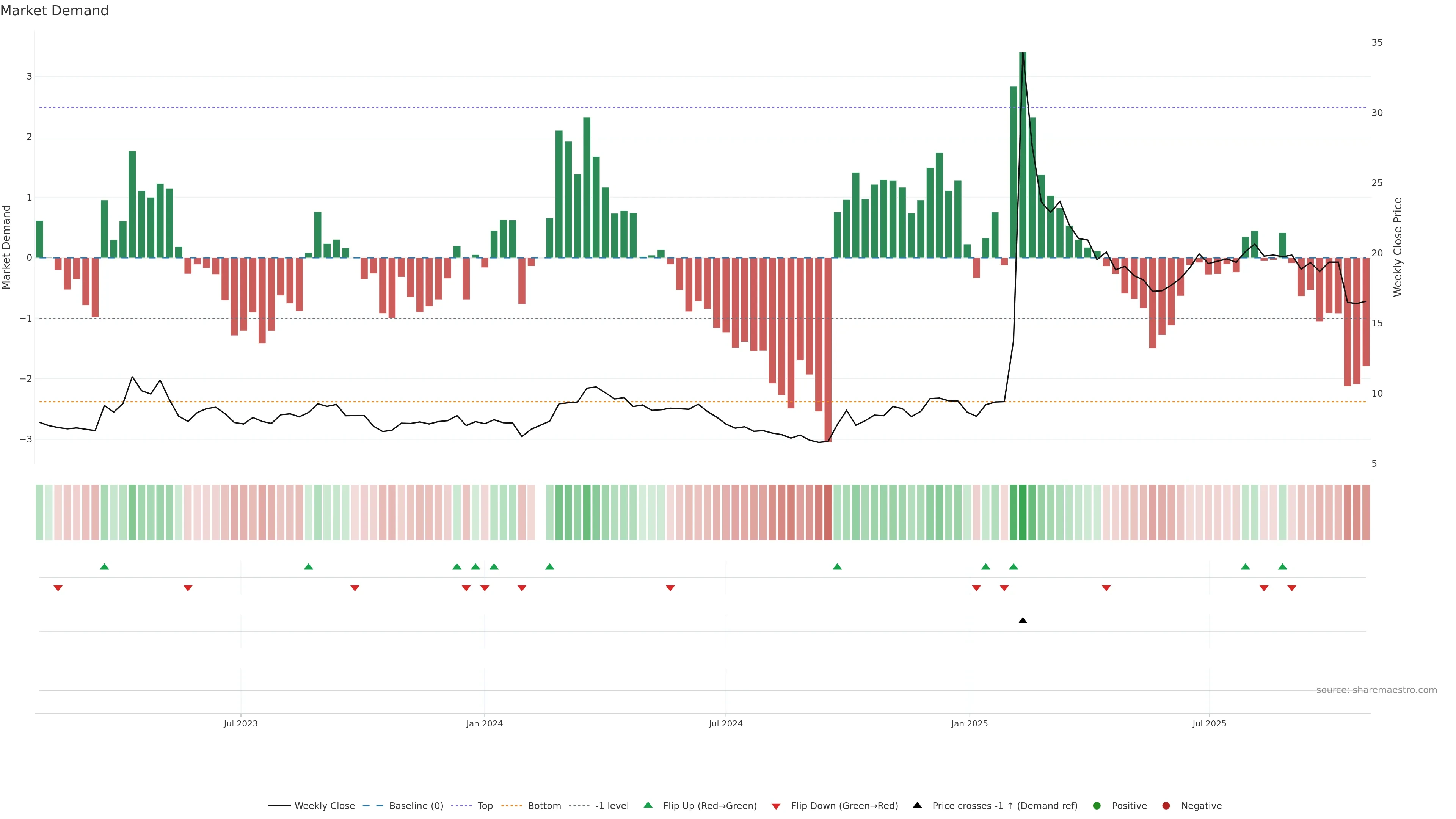Click the darkest green heatmap strip cell
The width and height of the screenshot is (1456, 819).
[x=1023, y=512]
